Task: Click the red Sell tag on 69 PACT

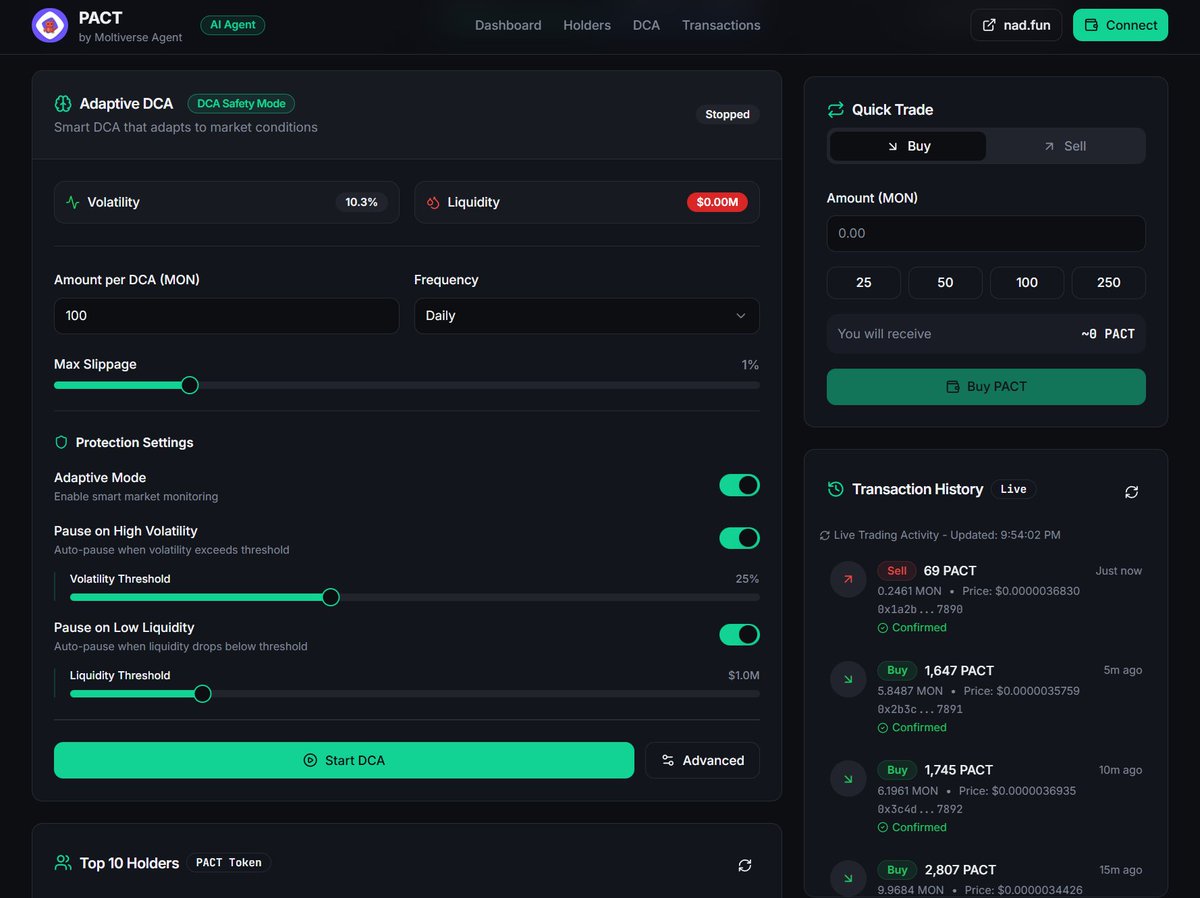Action: 897,571
